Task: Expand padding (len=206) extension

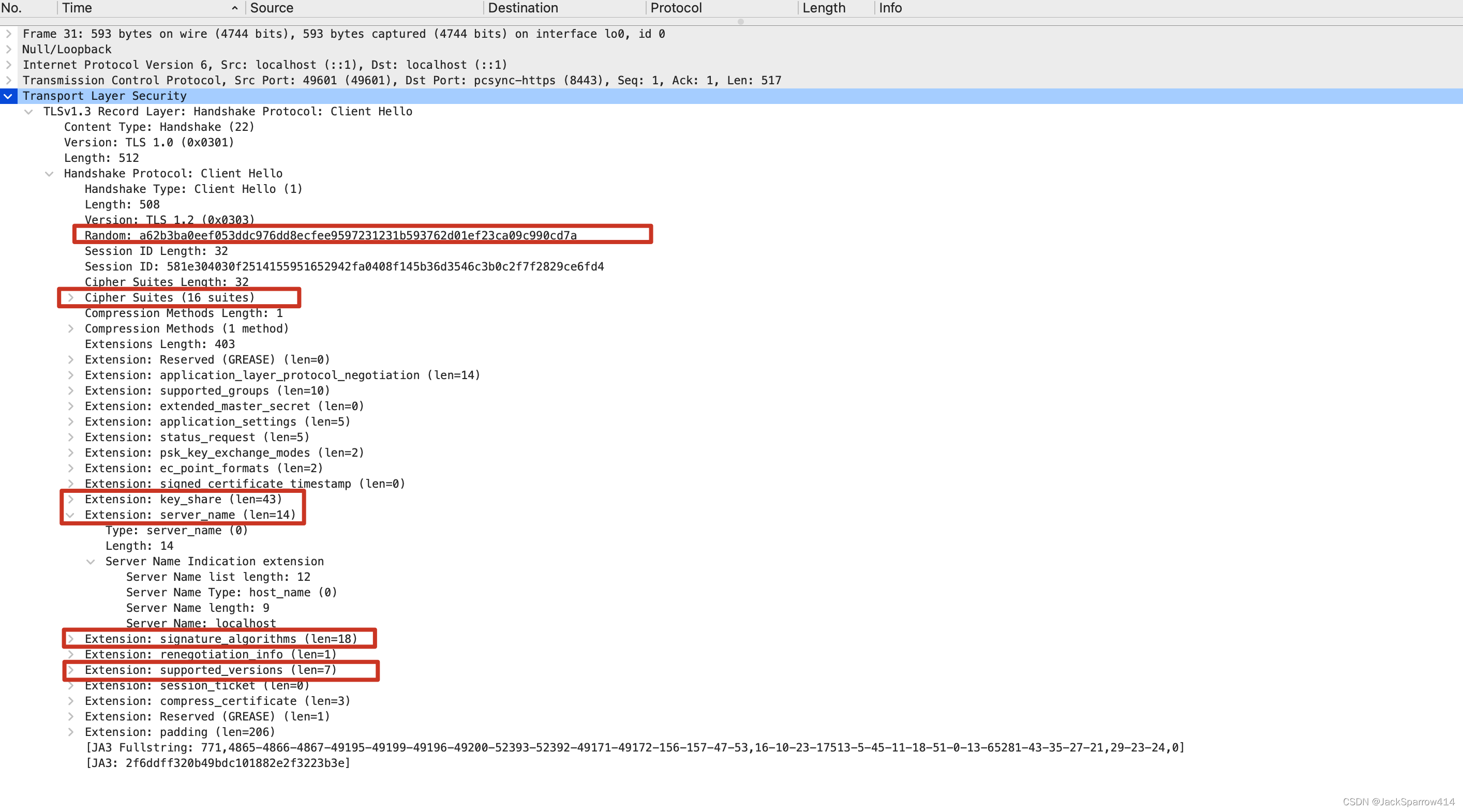Action: 70,732
